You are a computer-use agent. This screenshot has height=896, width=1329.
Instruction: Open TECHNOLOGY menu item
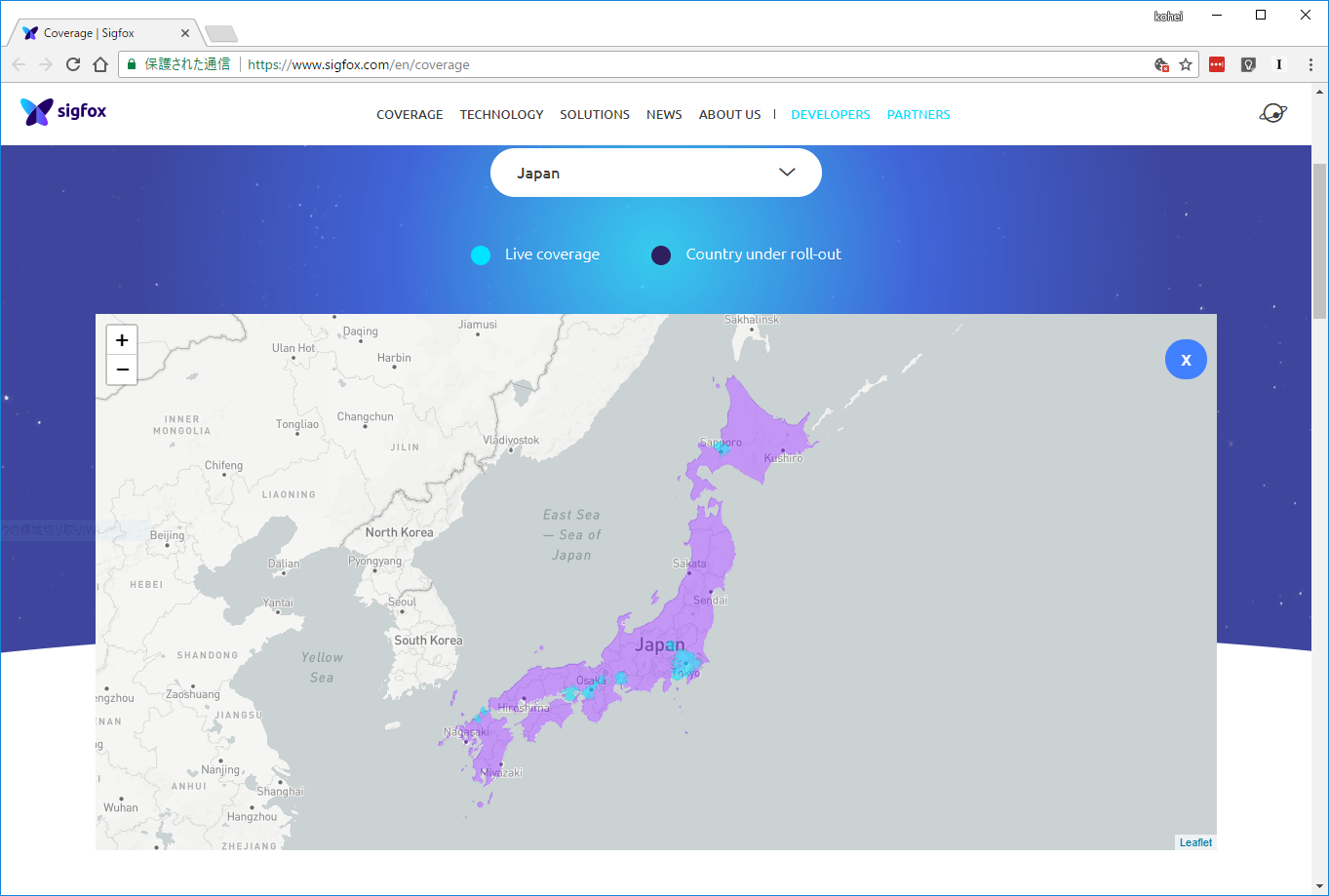click(x=501, y=114)
